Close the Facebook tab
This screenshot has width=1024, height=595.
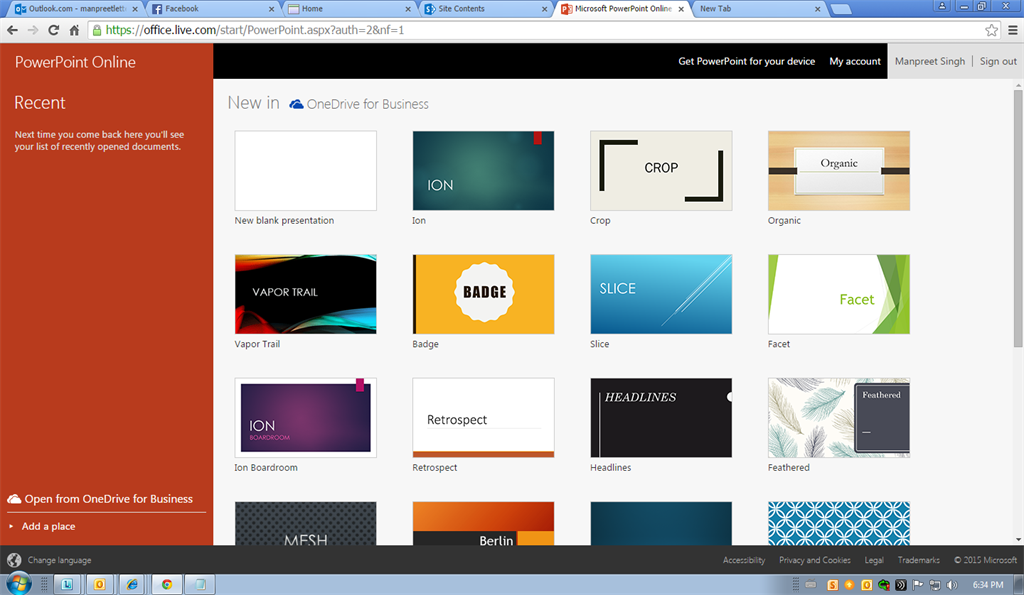[272, 9]
